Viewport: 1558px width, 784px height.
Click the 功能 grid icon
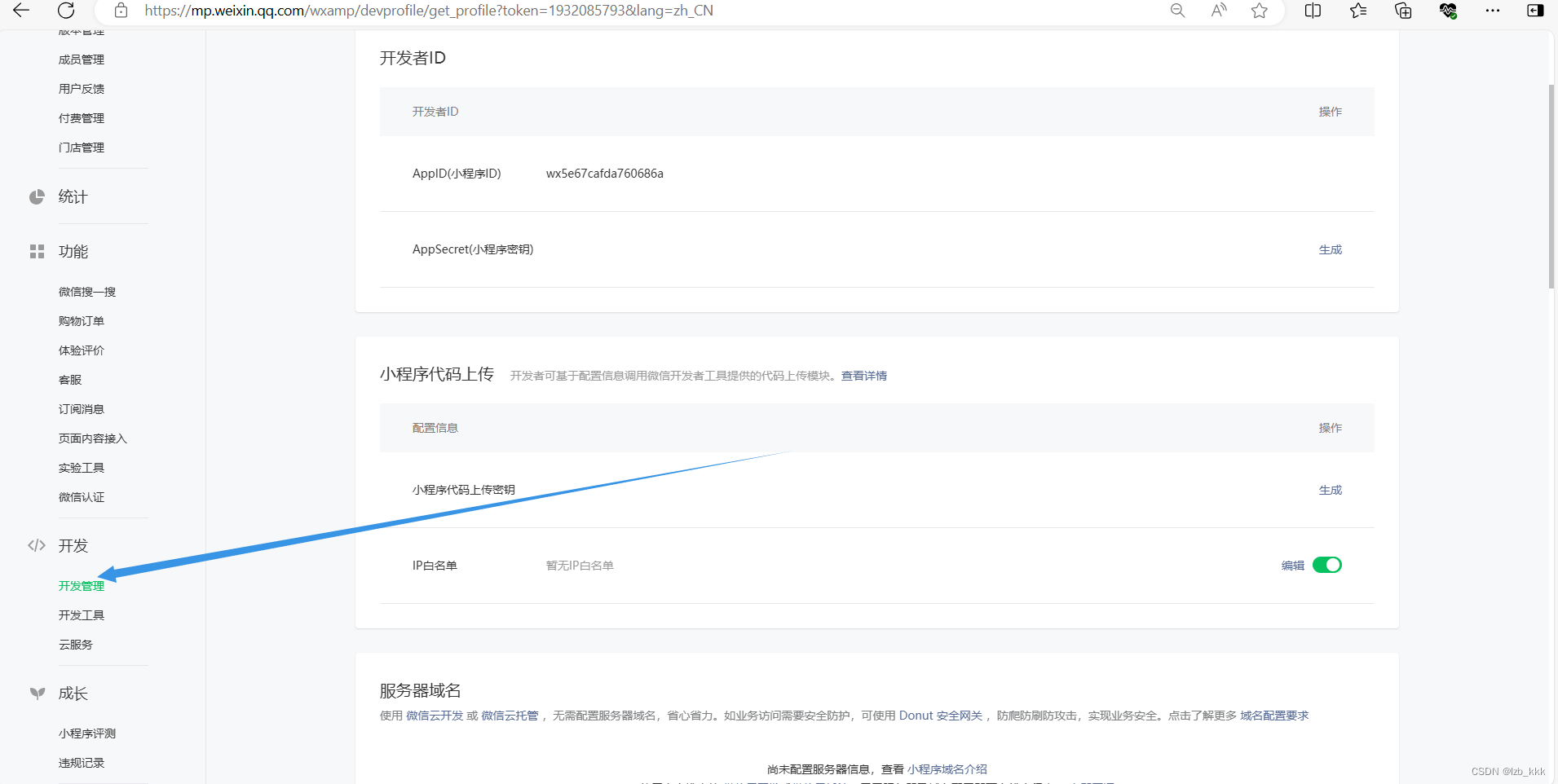pyautogui.click(x=37, y=252)
